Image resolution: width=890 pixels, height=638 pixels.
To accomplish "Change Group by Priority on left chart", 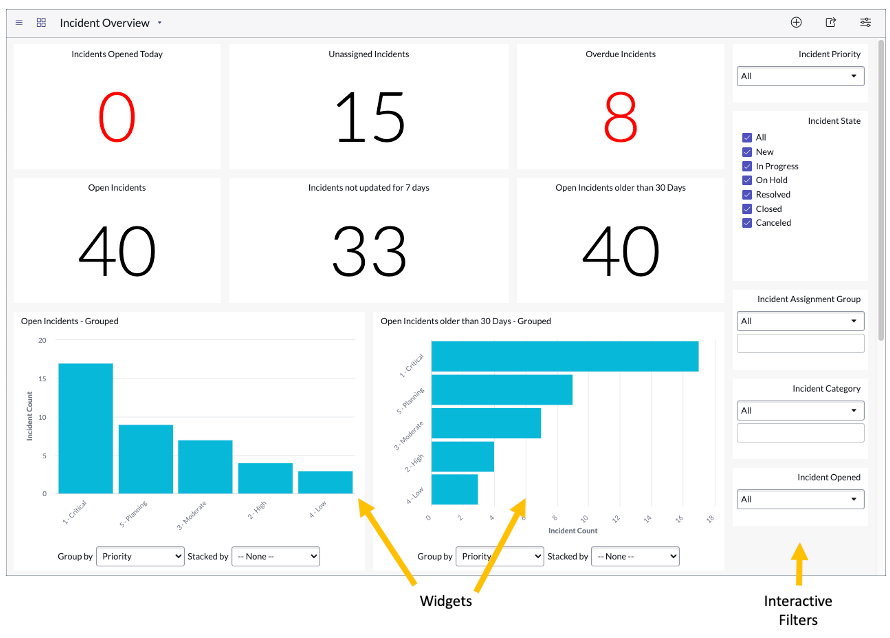I will (139, 556).
